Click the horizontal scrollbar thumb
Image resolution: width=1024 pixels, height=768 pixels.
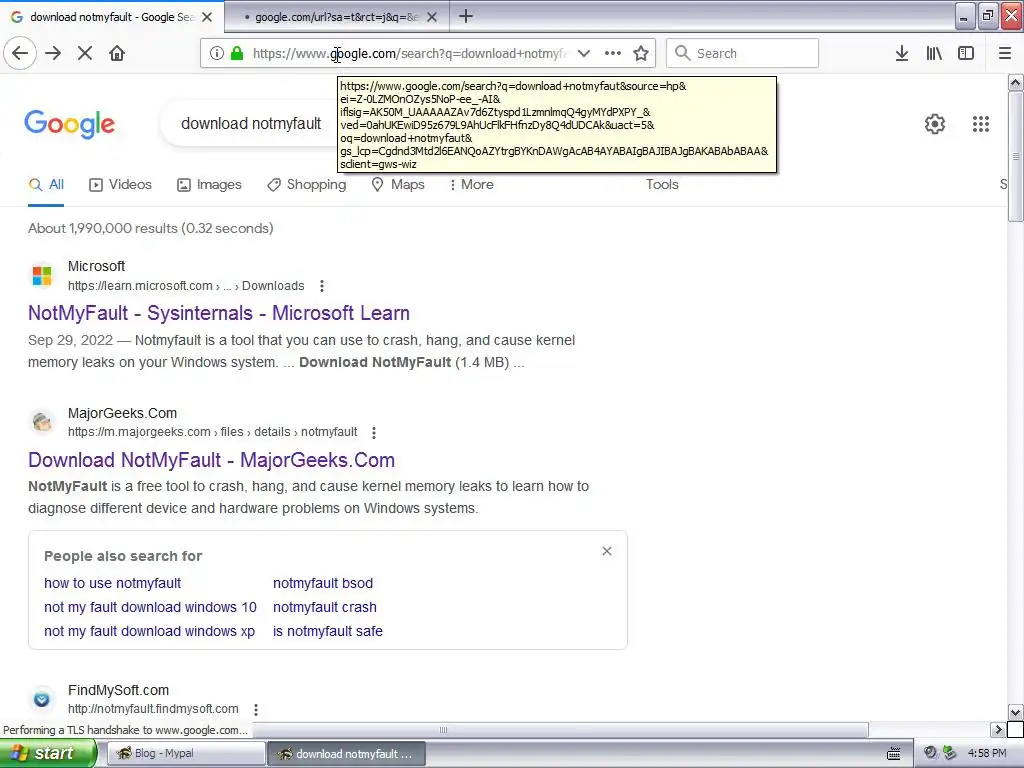point(443,729)
